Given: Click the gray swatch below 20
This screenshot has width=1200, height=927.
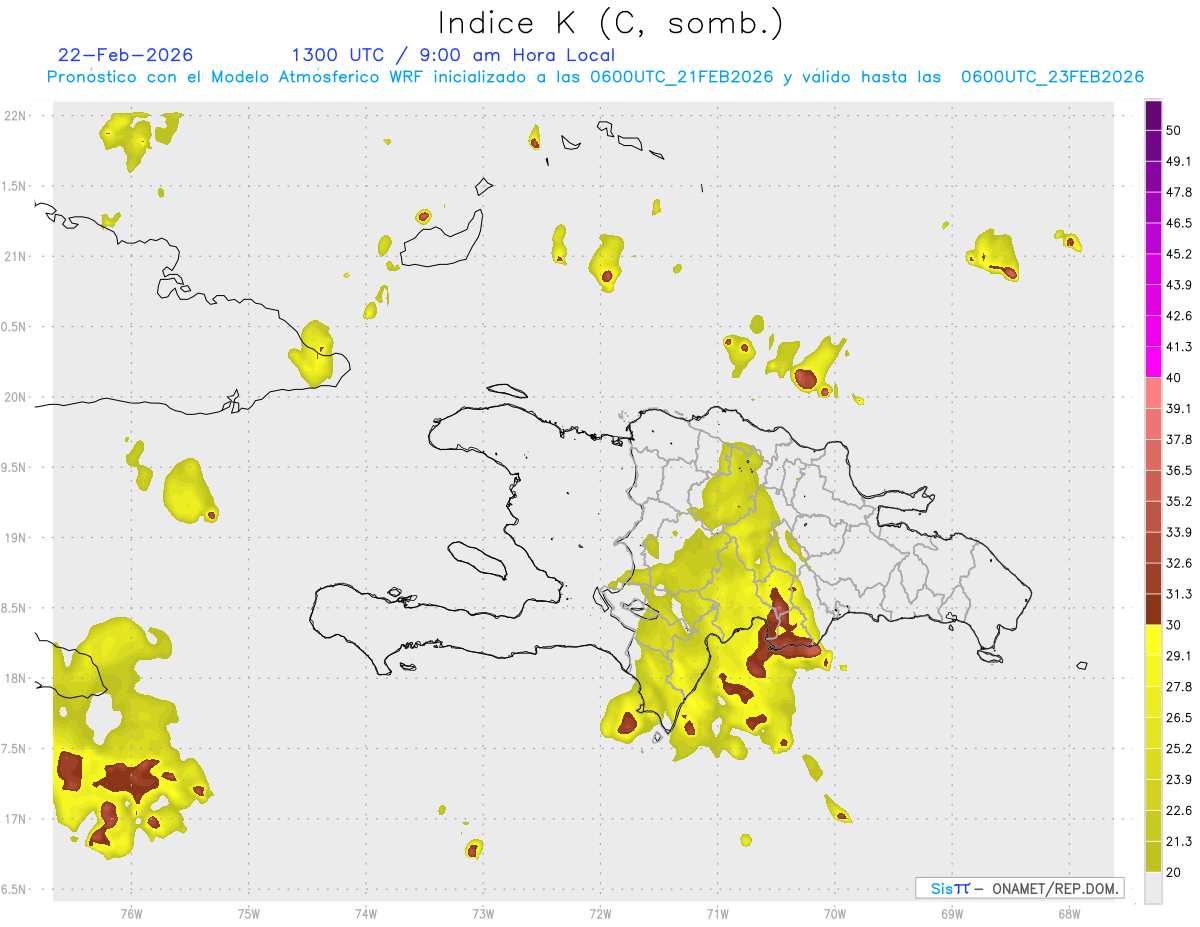Looking at the screenshot, I should (x=1153, y=888).
